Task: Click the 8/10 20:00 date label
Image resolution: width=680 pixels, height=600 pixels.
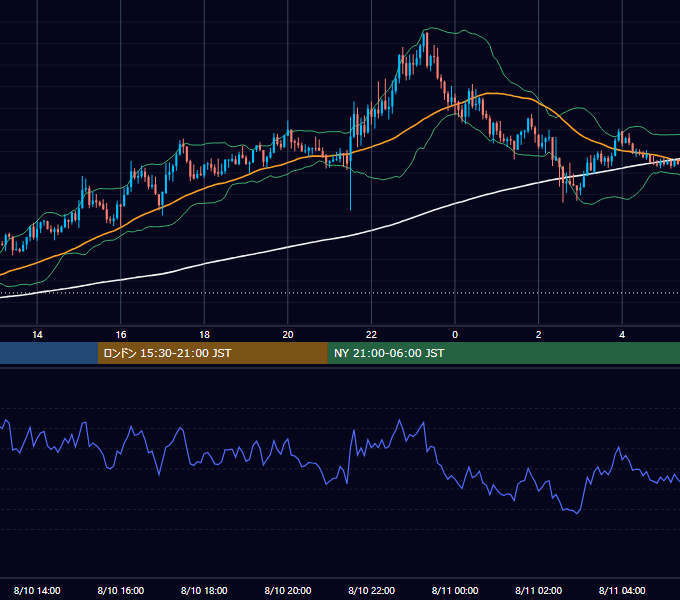Action: click(288, 590)
